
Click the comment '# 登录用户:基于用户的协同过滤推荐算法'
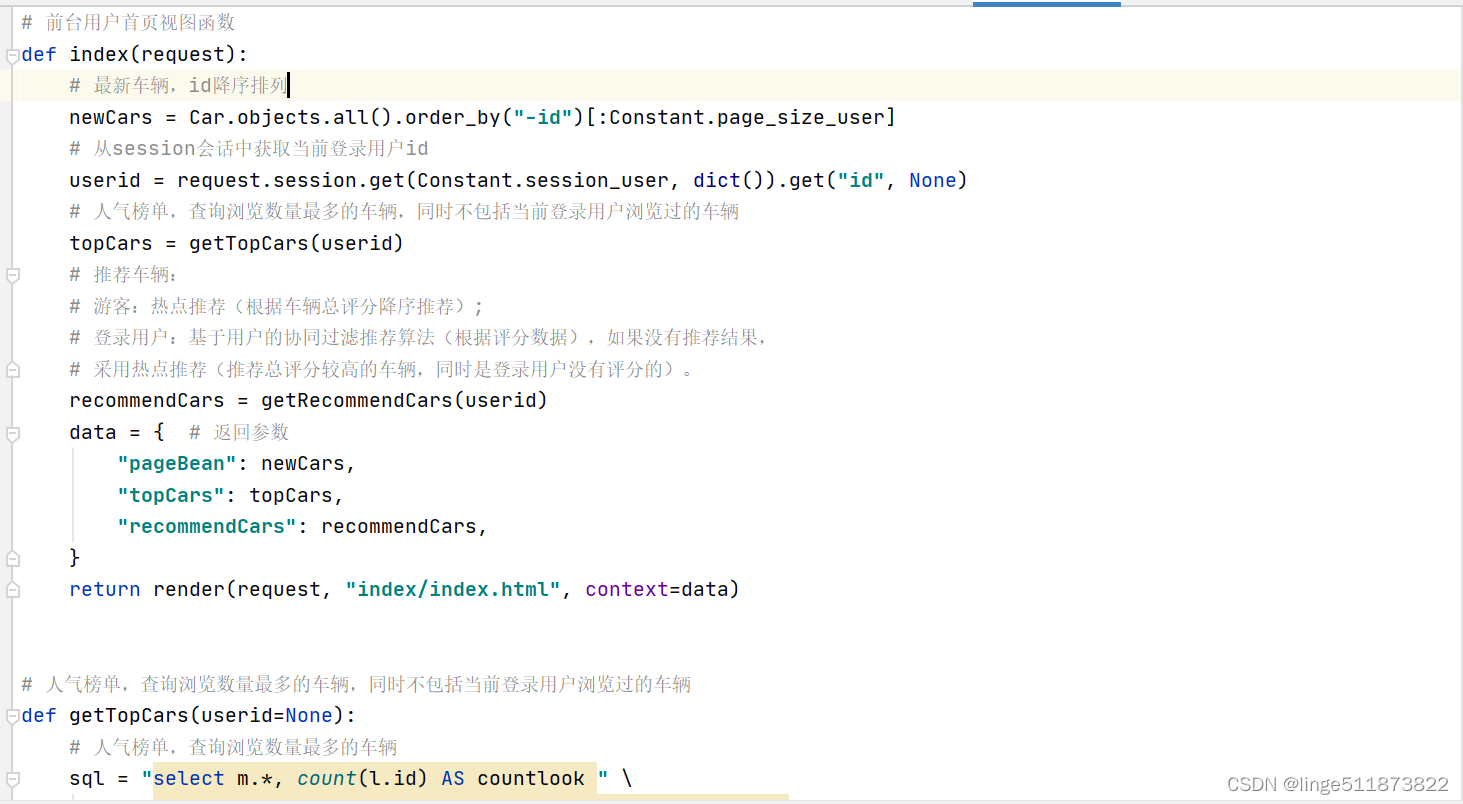pos(418,337)
